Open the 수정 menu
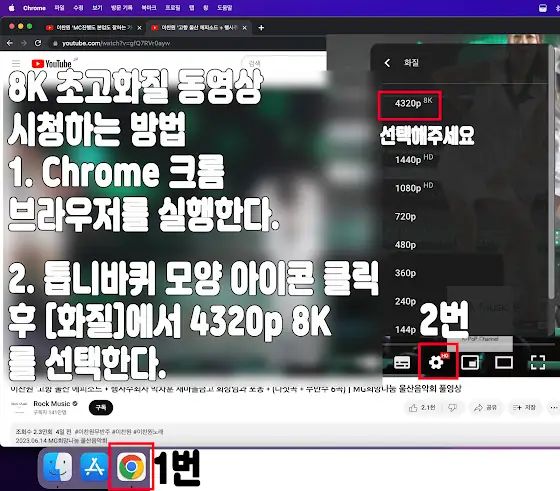This screenshot has height=491, width=560. point(78,7)
